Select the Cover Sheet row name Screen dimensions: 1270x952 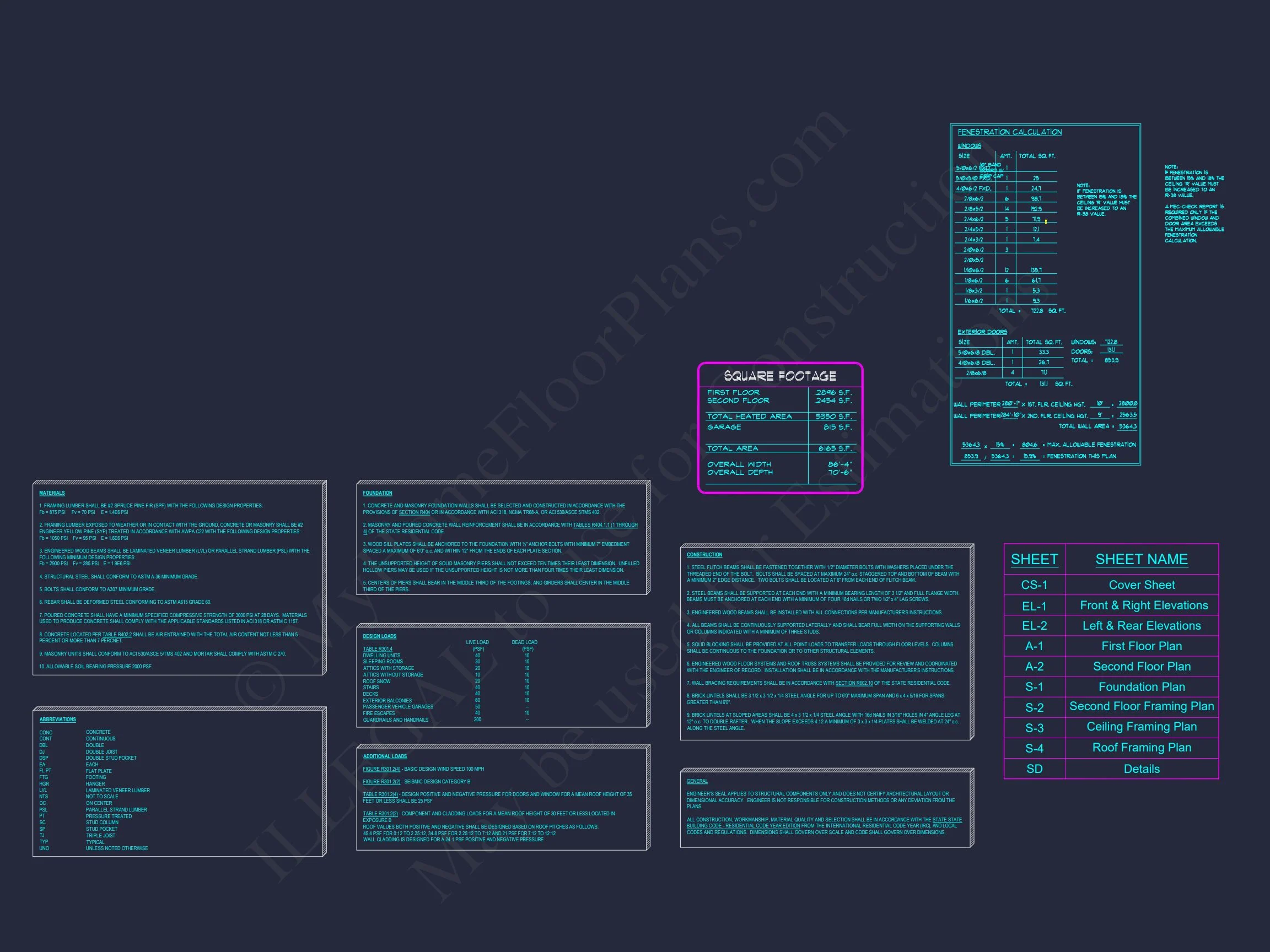pyautogui.click(x=1142, y=585)
